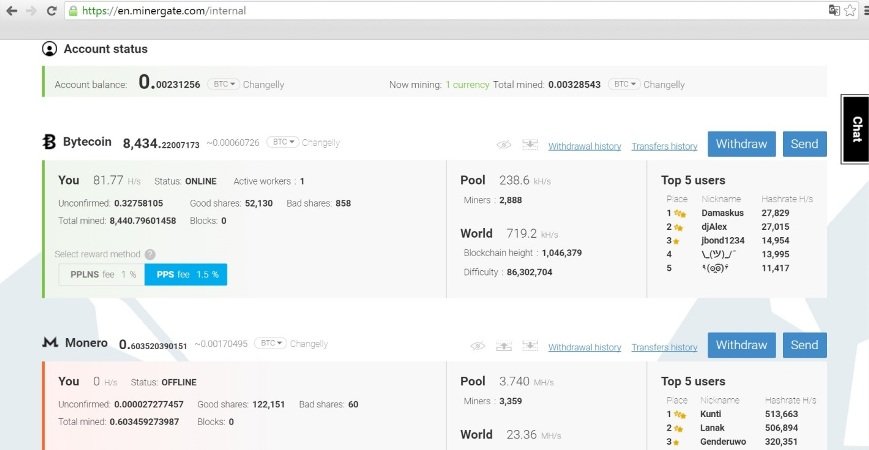The image size is (869, 450).
Task: Click the '1 currency' now mining link
Action: [467, 85]
